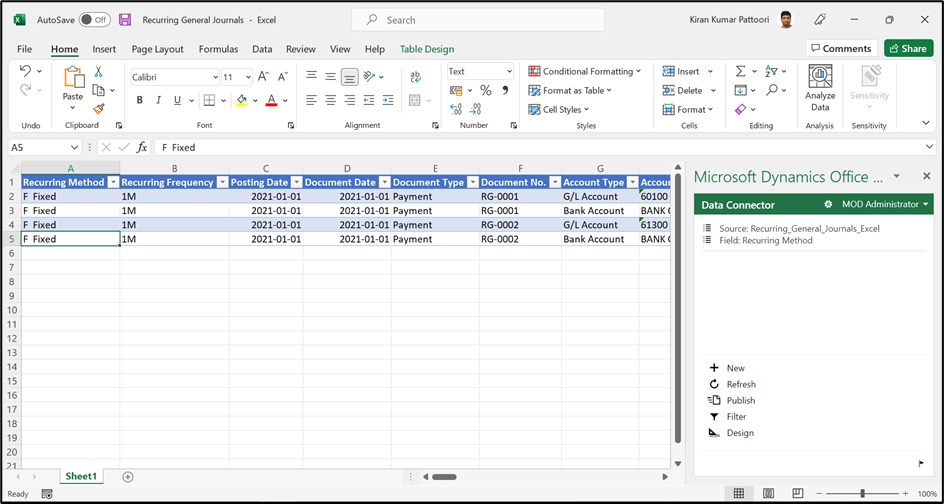The height and width of the screenshot is (504, 944).
Task: Open Recurring Method filter dropdown
Action: pos(113,182)
